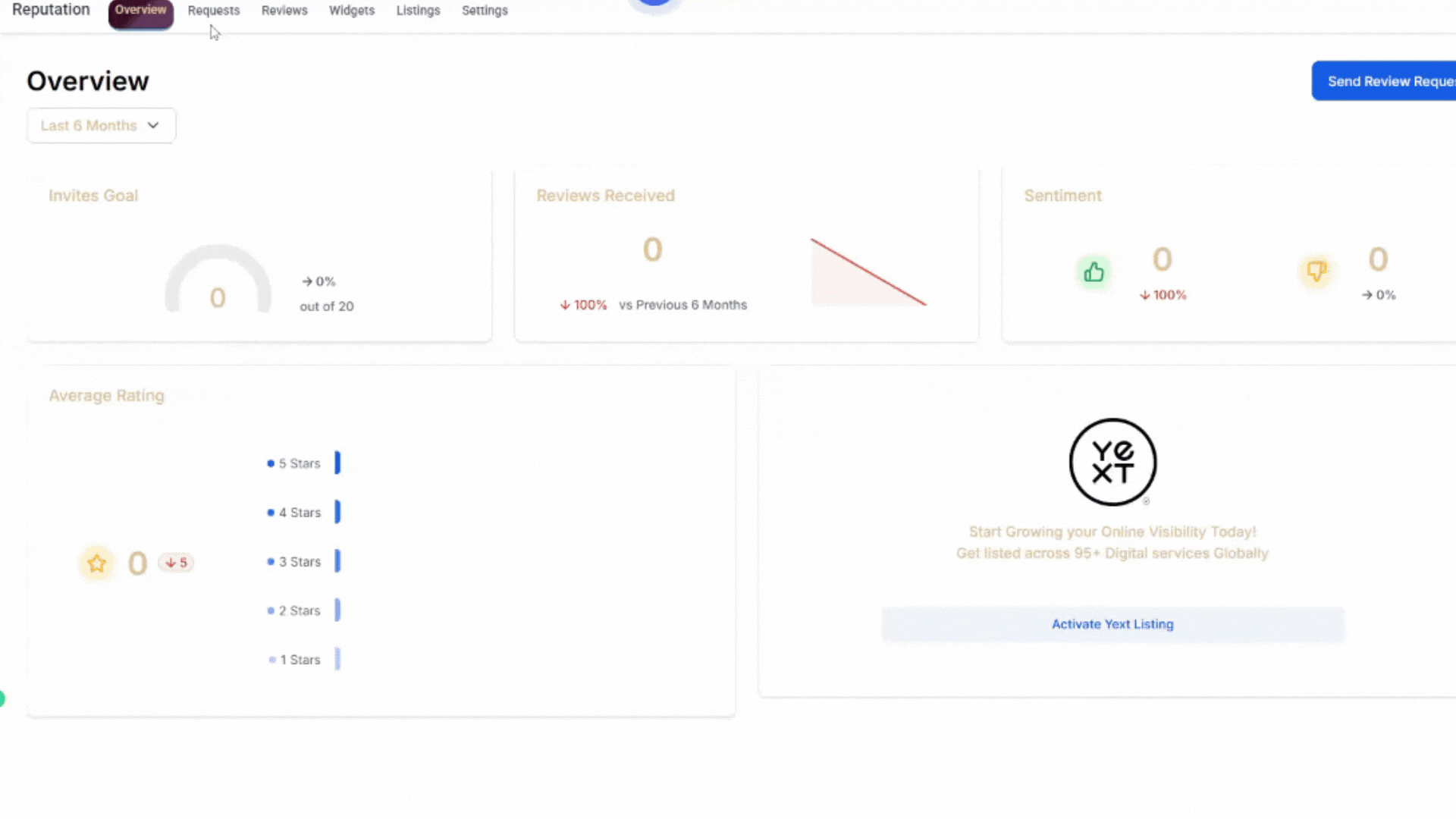Go to the Widgets tab
Image resolution: width=1456 pixels, height=819 pixels.
pos(352,11)
